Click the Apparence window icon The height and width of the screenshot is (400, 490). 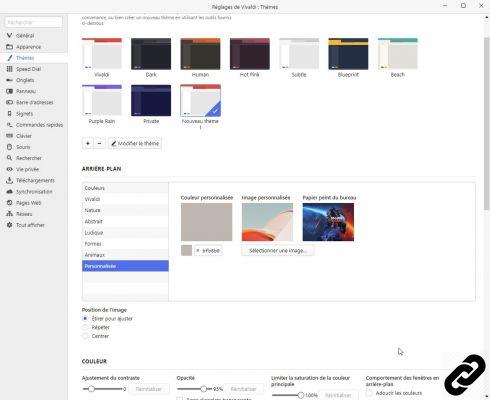9,47
